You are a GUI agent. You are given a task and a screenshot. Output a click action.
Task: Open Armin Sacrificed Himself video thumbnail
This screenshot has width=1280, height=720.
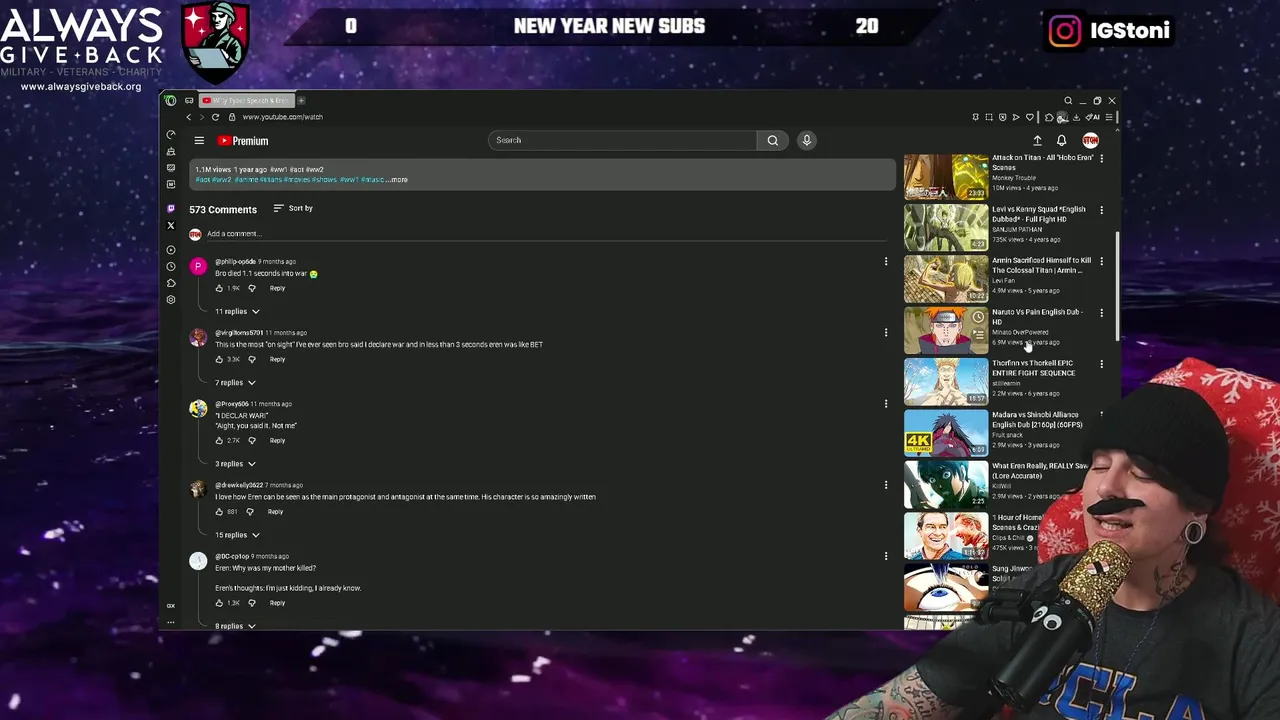coord(946,279)
